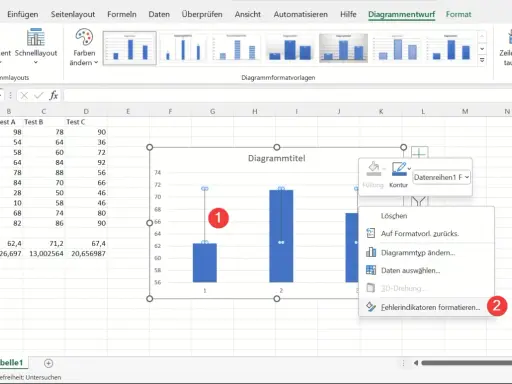Choose Fehlerindikatoren formatieren menu entry
Screen dimensions: 512x384
(427, 307)
